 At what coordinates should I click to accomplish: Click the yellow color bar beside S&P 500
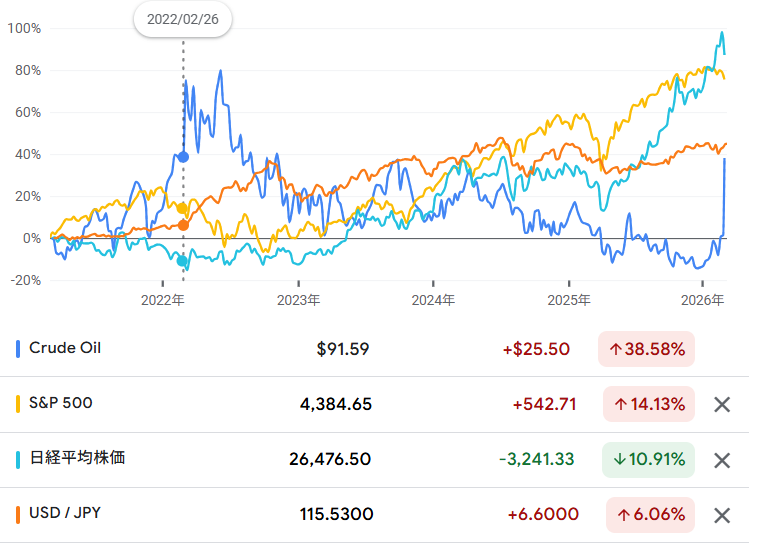[x=19, y=404]
